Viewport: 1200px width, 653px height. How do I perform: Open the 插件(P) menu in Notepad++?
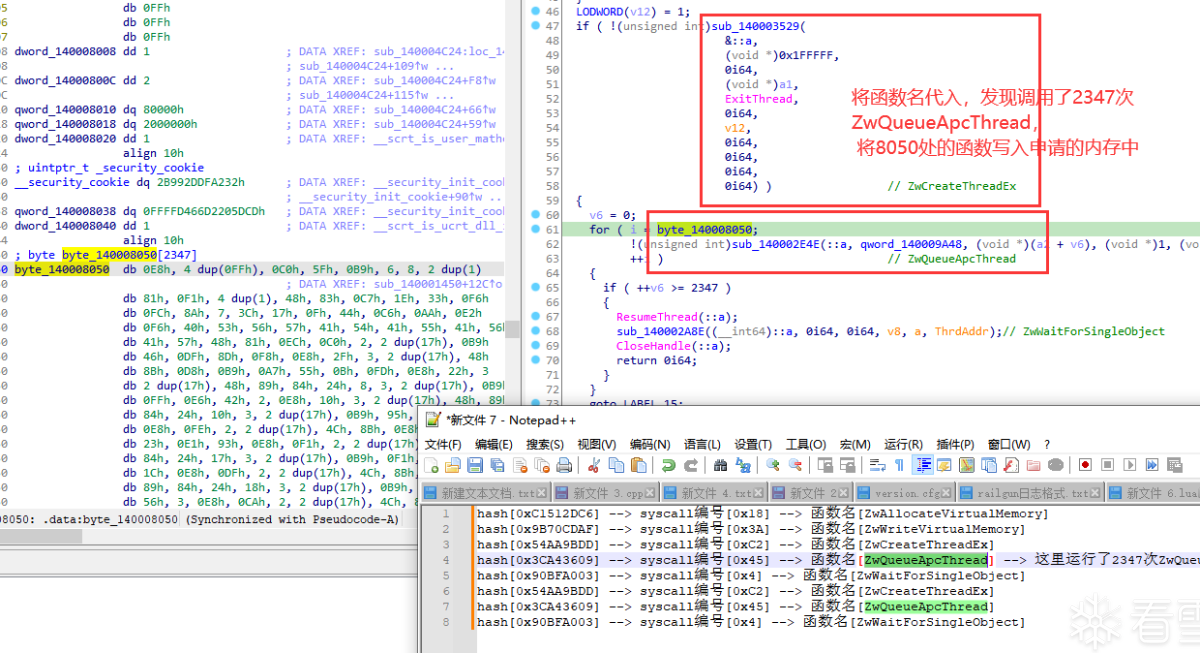click(956, 444)
